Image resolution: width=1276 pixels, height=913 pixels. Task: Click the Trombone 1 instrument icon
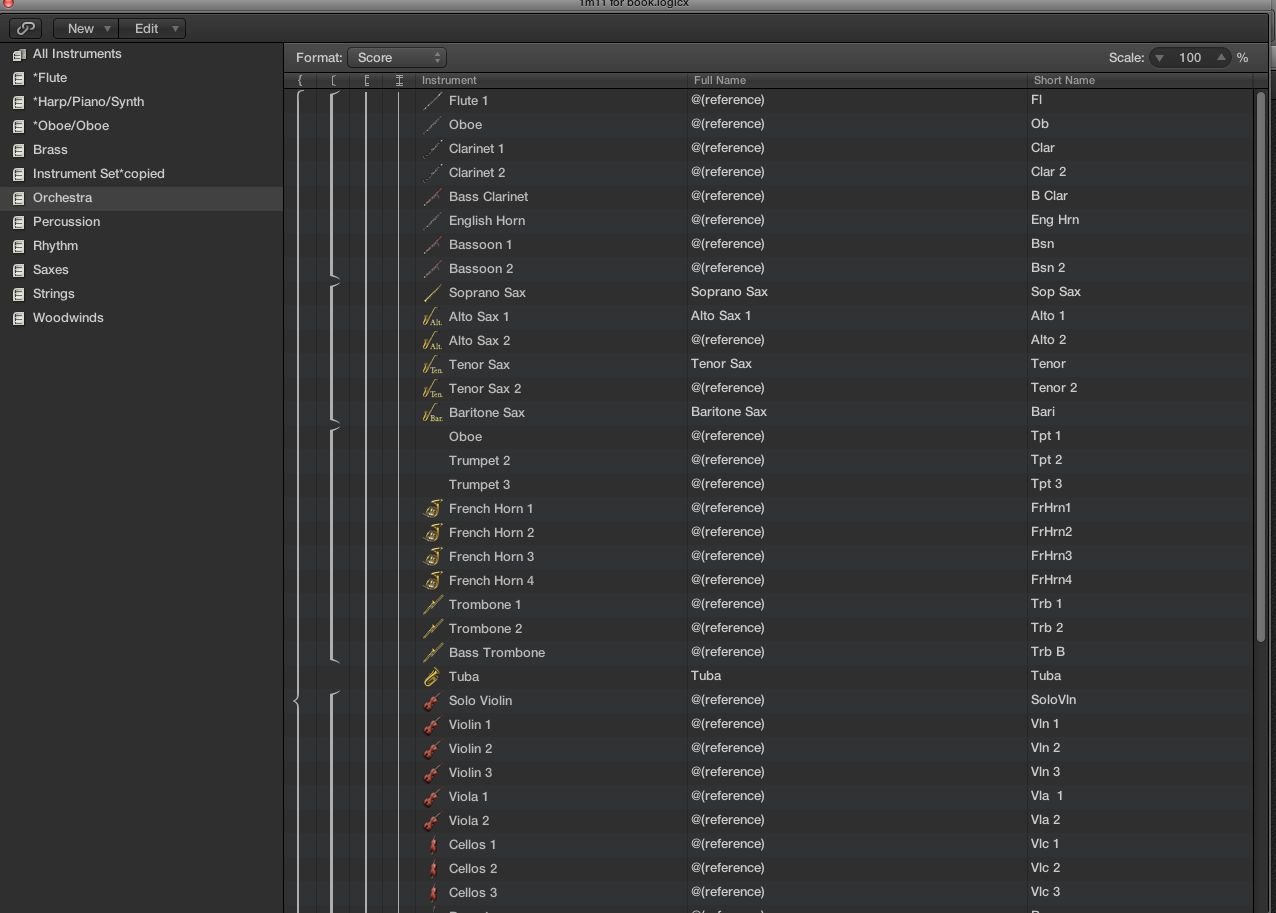(432, 604)
